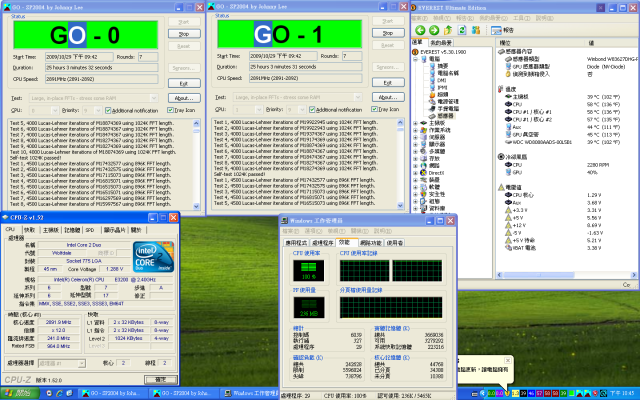
Task: Open the 我的最愛 favorites tab in EVEREST sidebar
Action: click(x=441, y=42)
